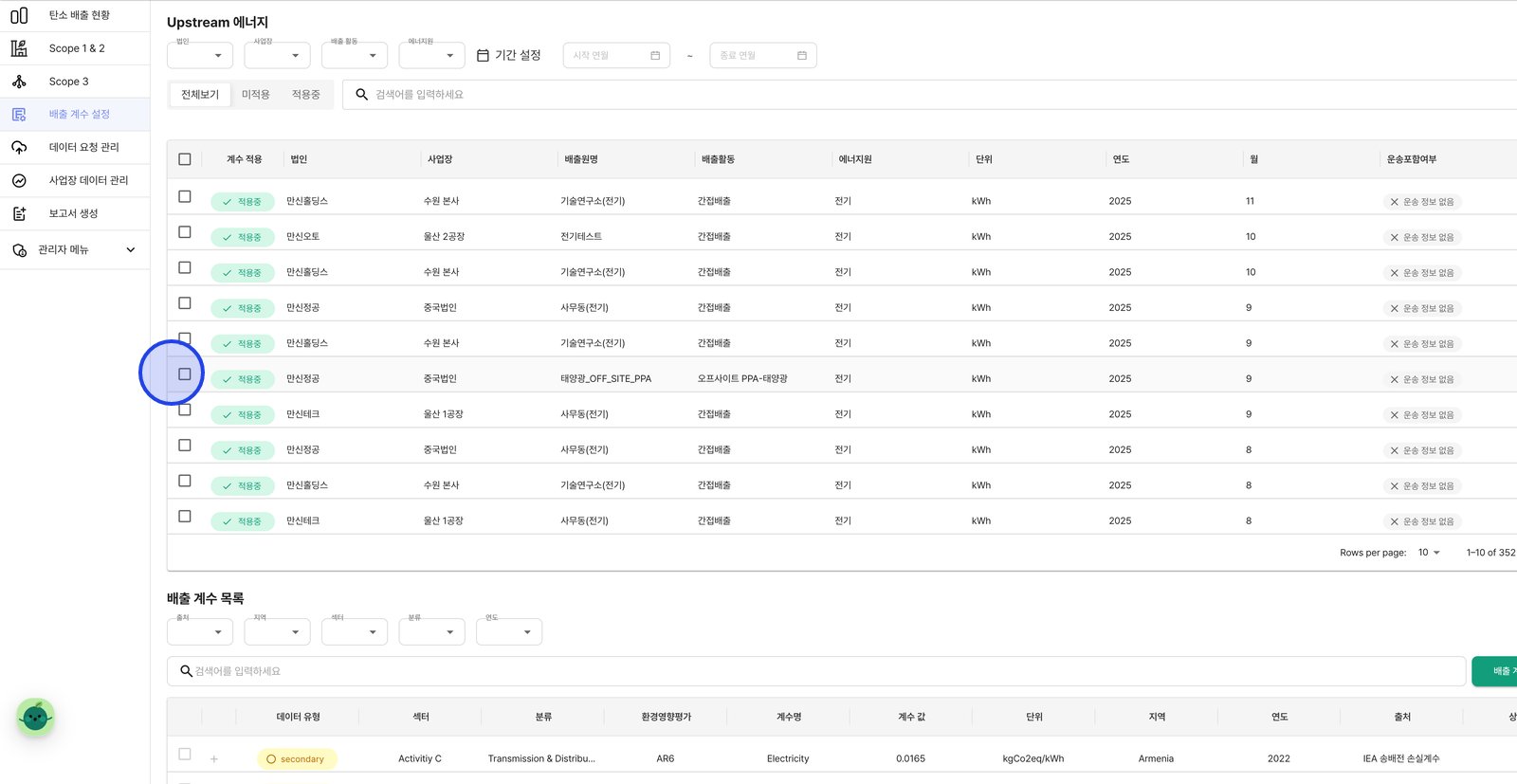Click the 보고서 생성 report icon
1517x784 pixels.
pos(19,213)
